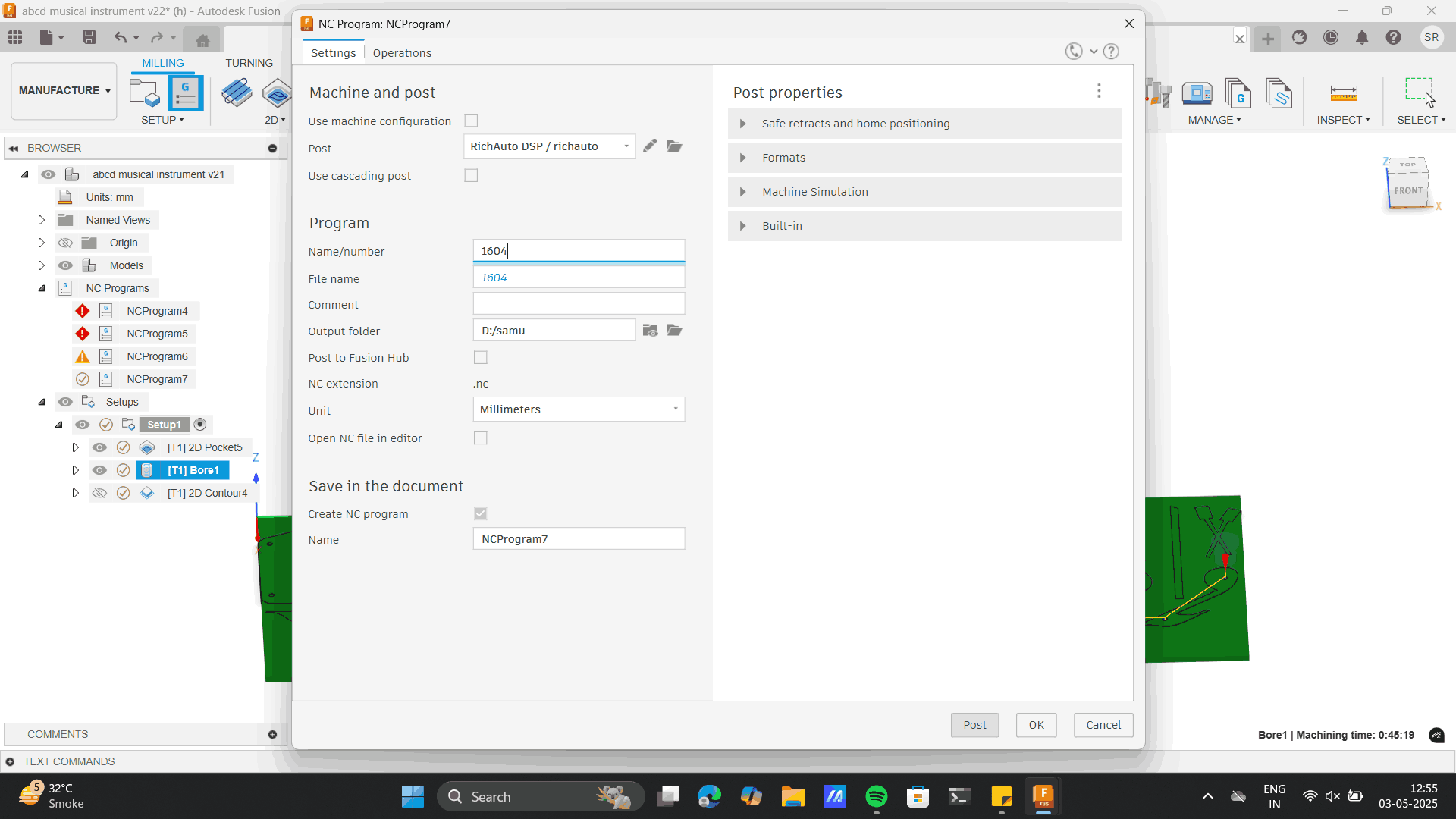Open the notifications bell icon
Image resolution: width=1456 pixels, height=819 pixels.
point(1362,37)
